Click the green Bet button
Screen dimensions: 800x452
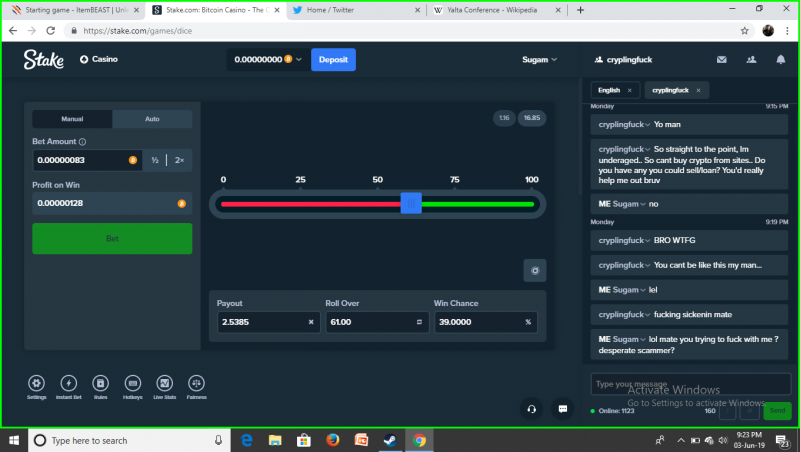click(x=112, y=238)
